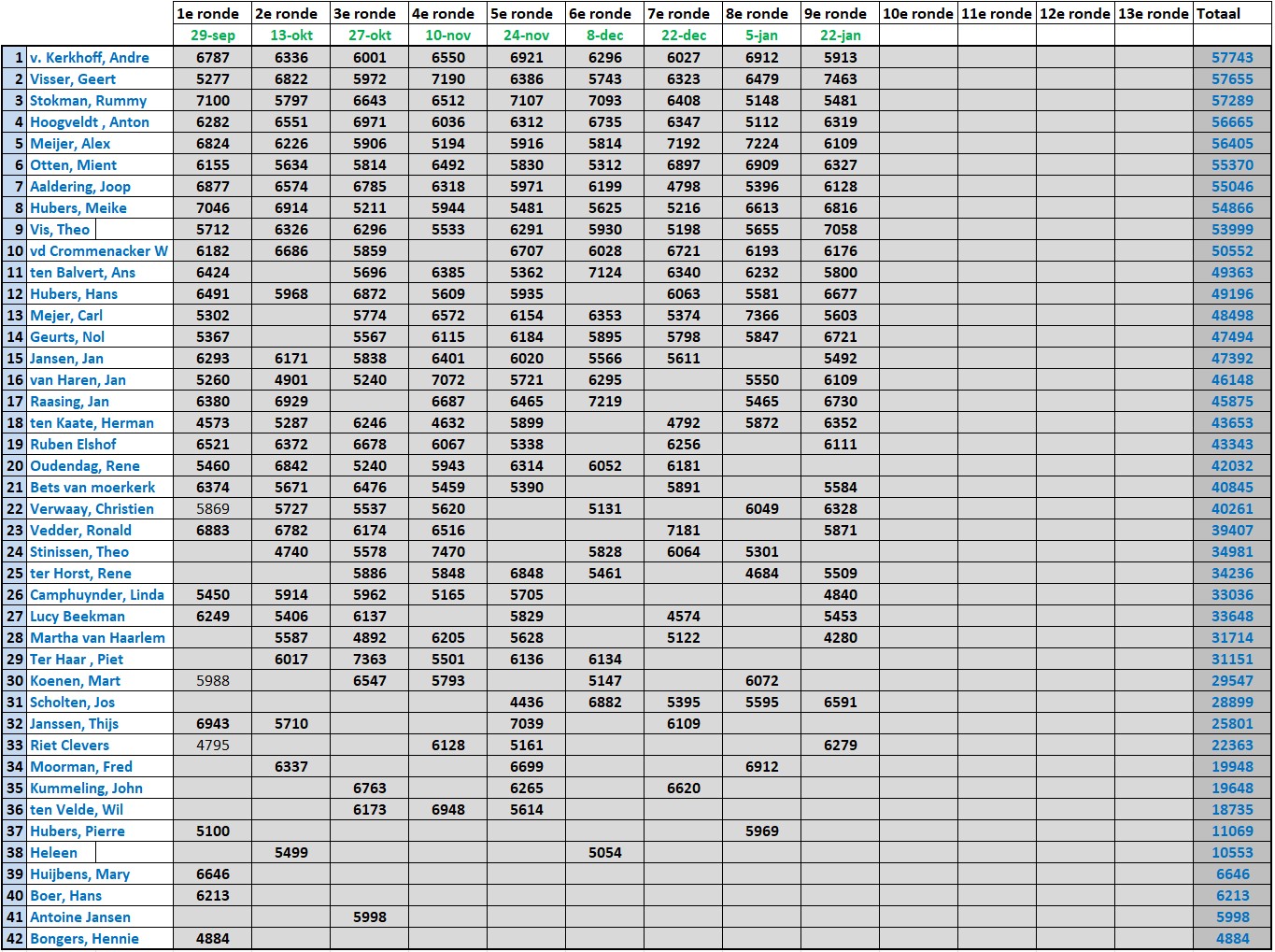Image resolution: width=1275 pixels, height=952 pixels.
Task: Click row number 42 in first column
Action: tap(15, 938)
